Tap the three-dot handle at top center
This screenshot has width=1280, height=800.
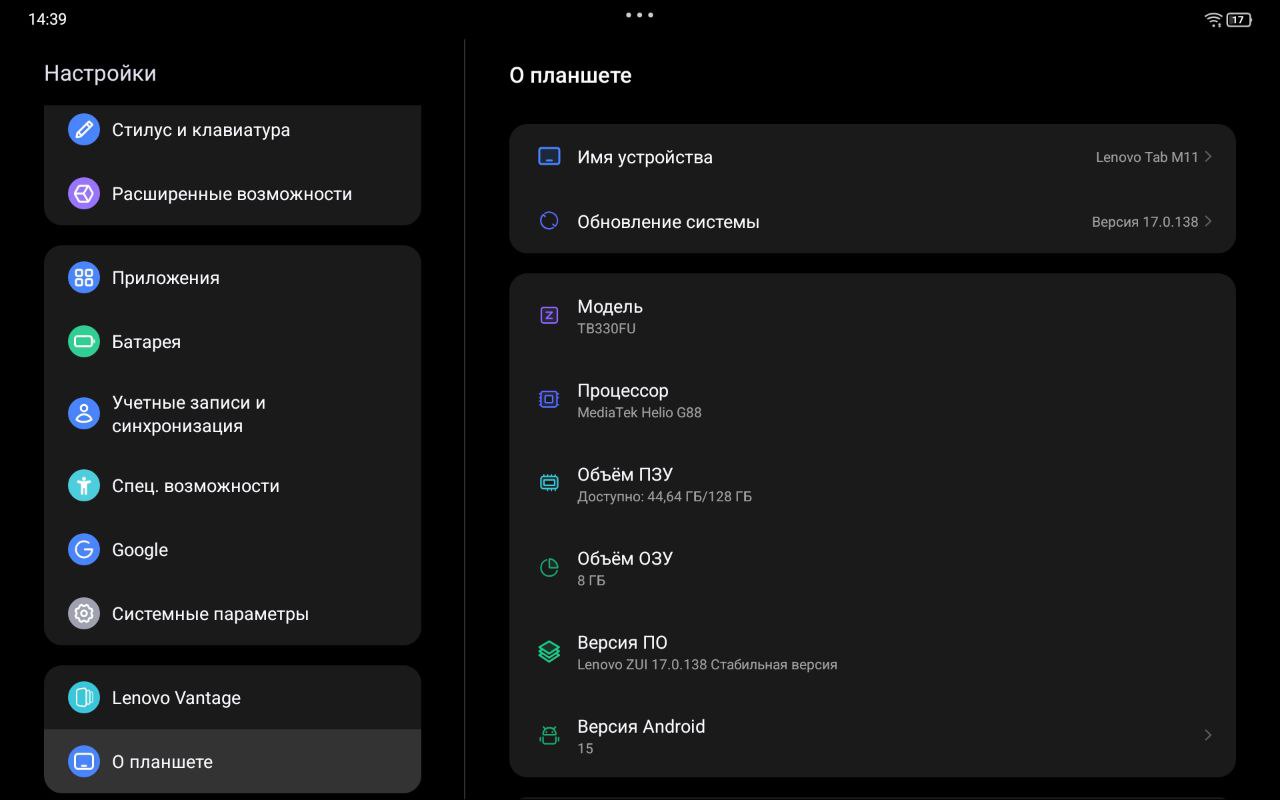click(639, 15)
